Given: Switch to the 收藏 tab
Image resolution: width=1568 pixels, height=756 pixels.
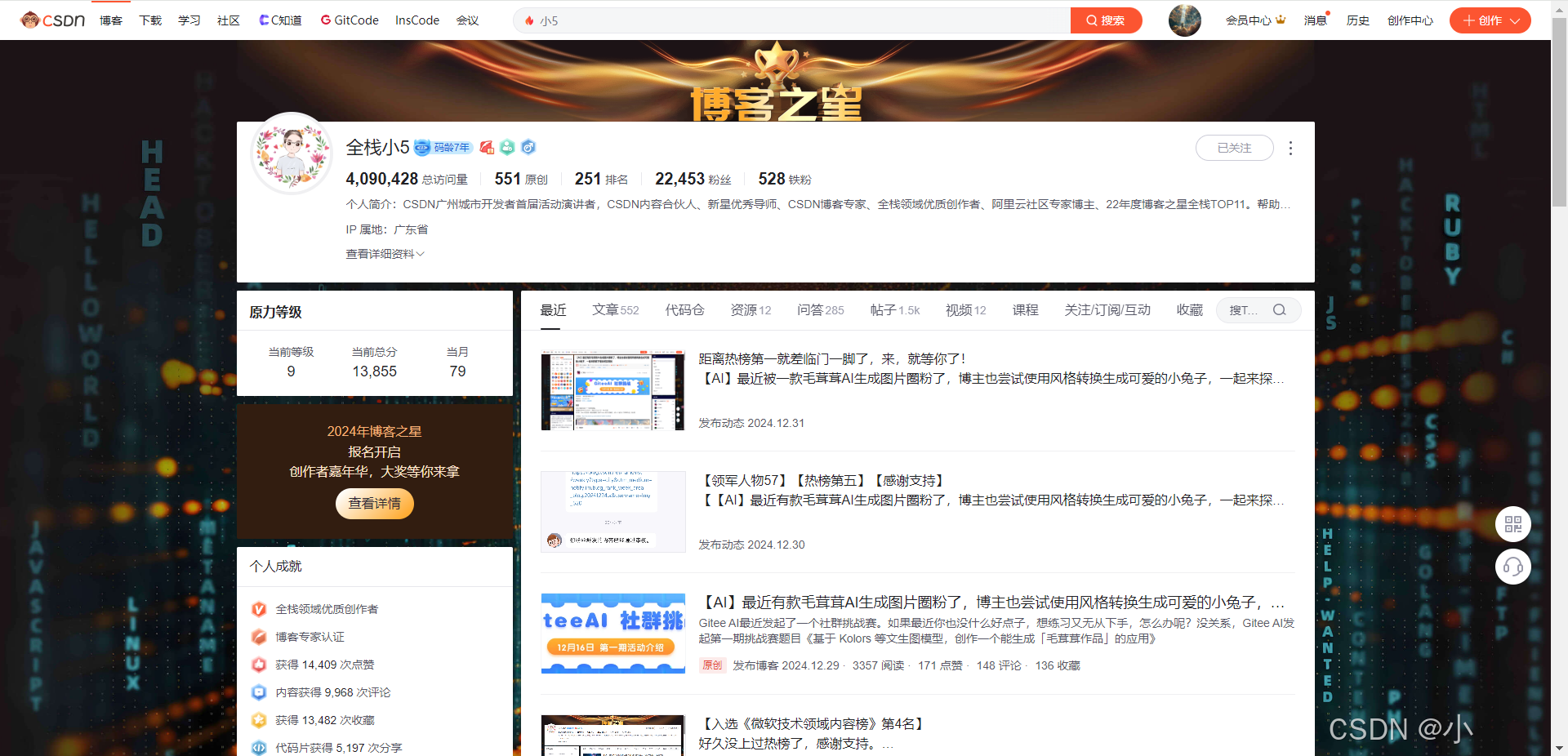Looking at the screenshot, I should 1189,310.
